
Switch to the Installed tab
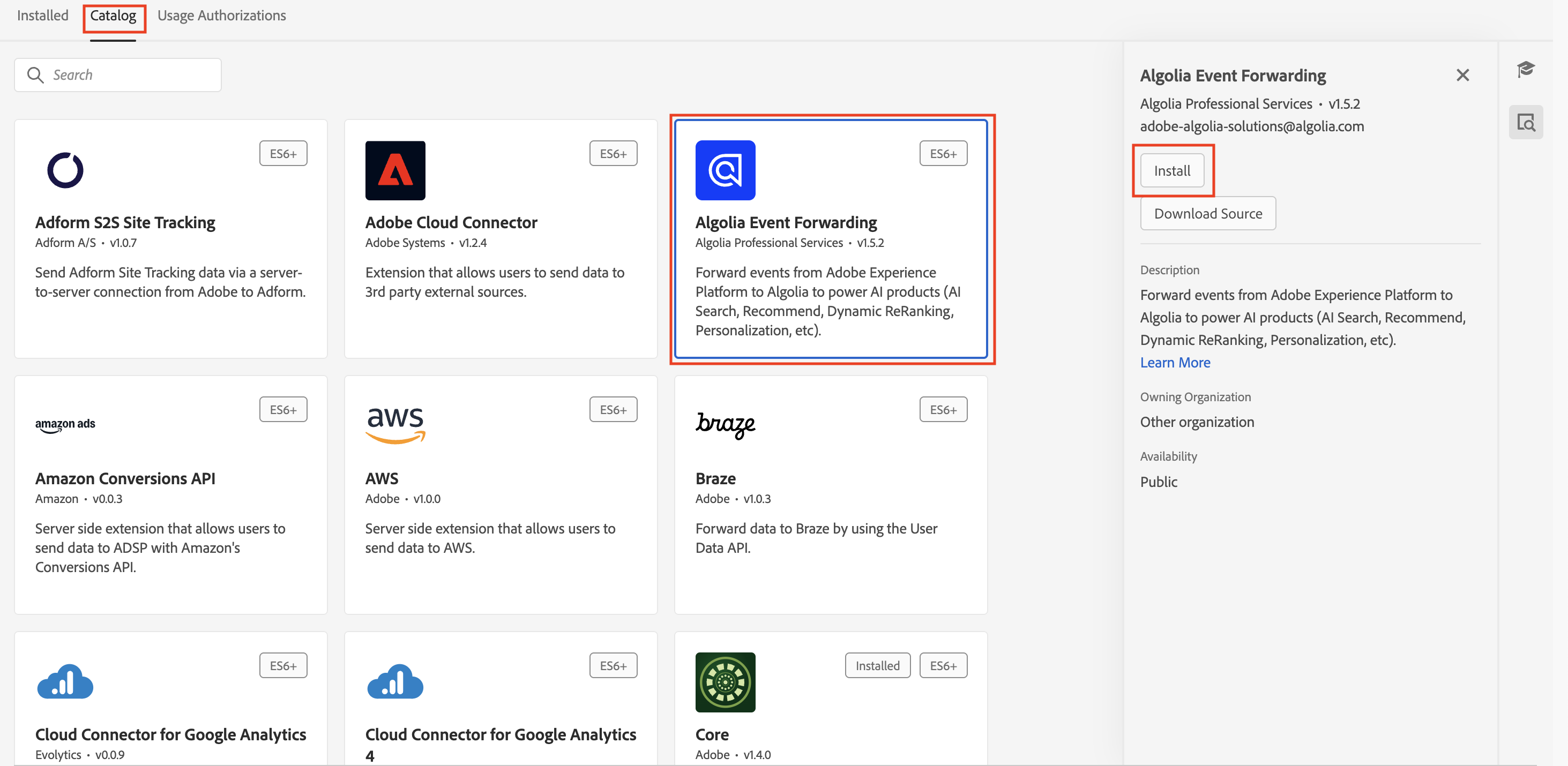[x=43, y=15]
